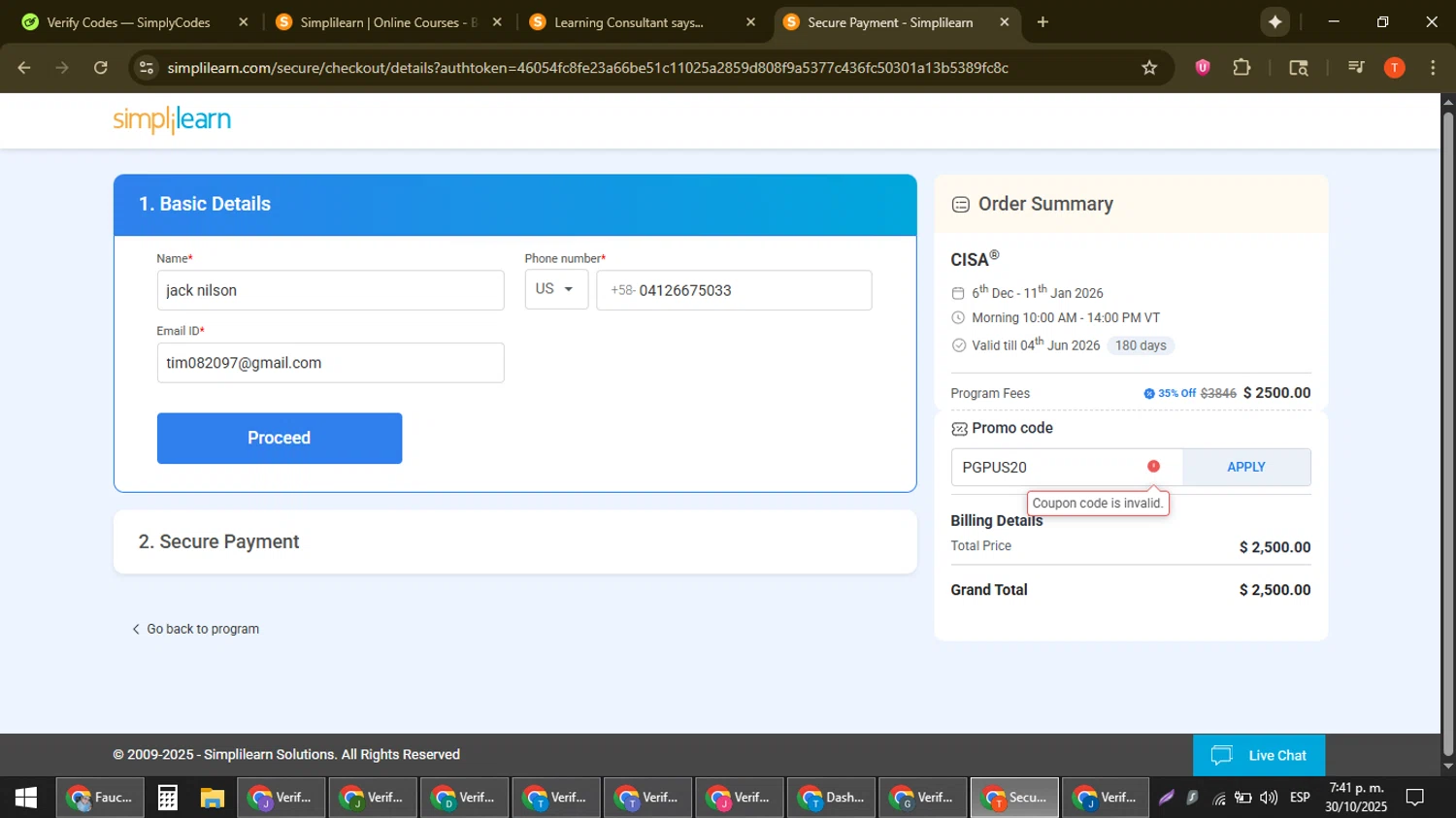Click the 180 days validity badge
This screenshot has width=1456, height=818.
tap(1141, 345)
